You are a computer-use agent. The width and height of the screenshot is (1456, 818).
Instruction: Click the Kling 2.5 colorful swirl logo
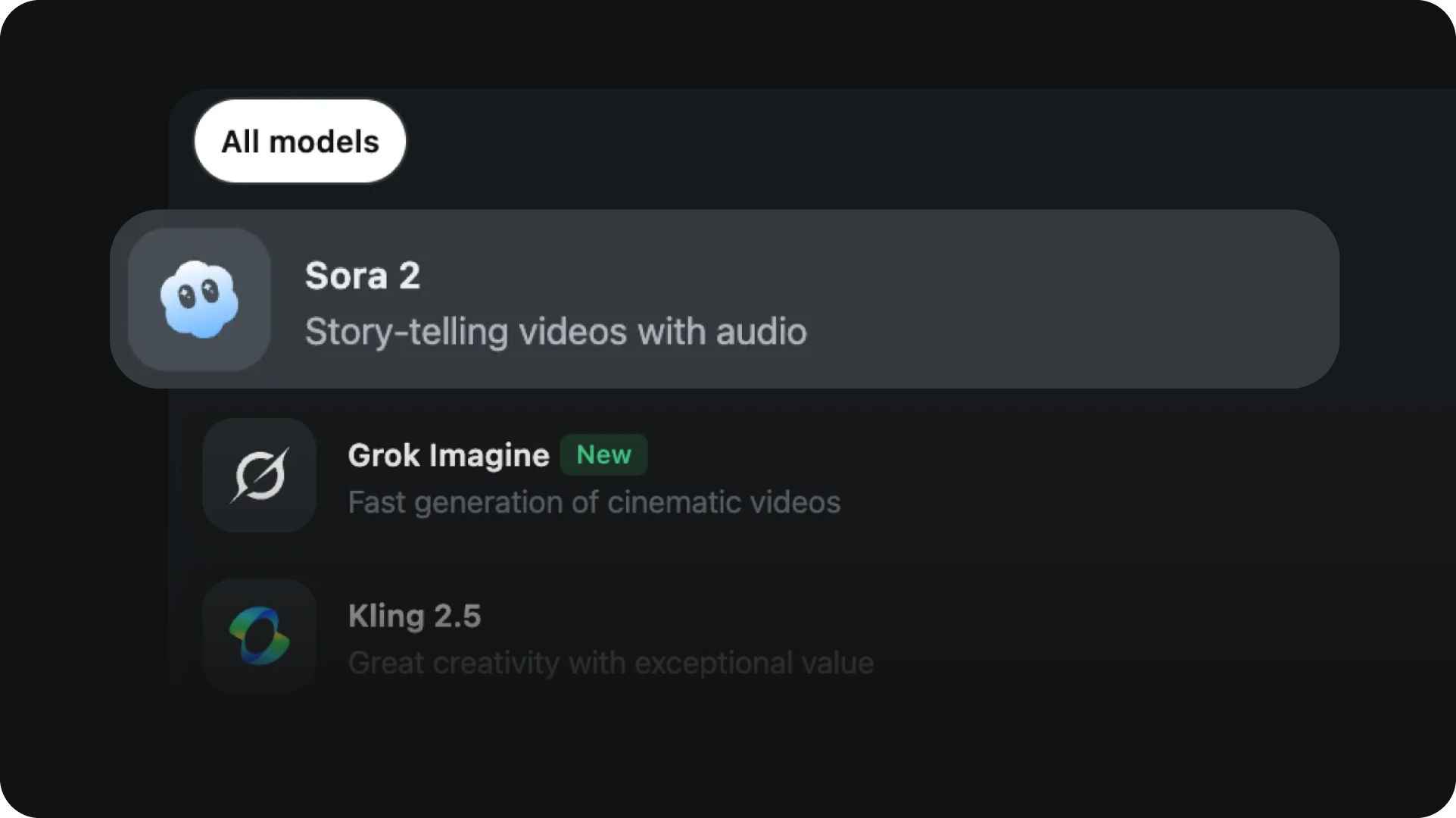point(259,635)
